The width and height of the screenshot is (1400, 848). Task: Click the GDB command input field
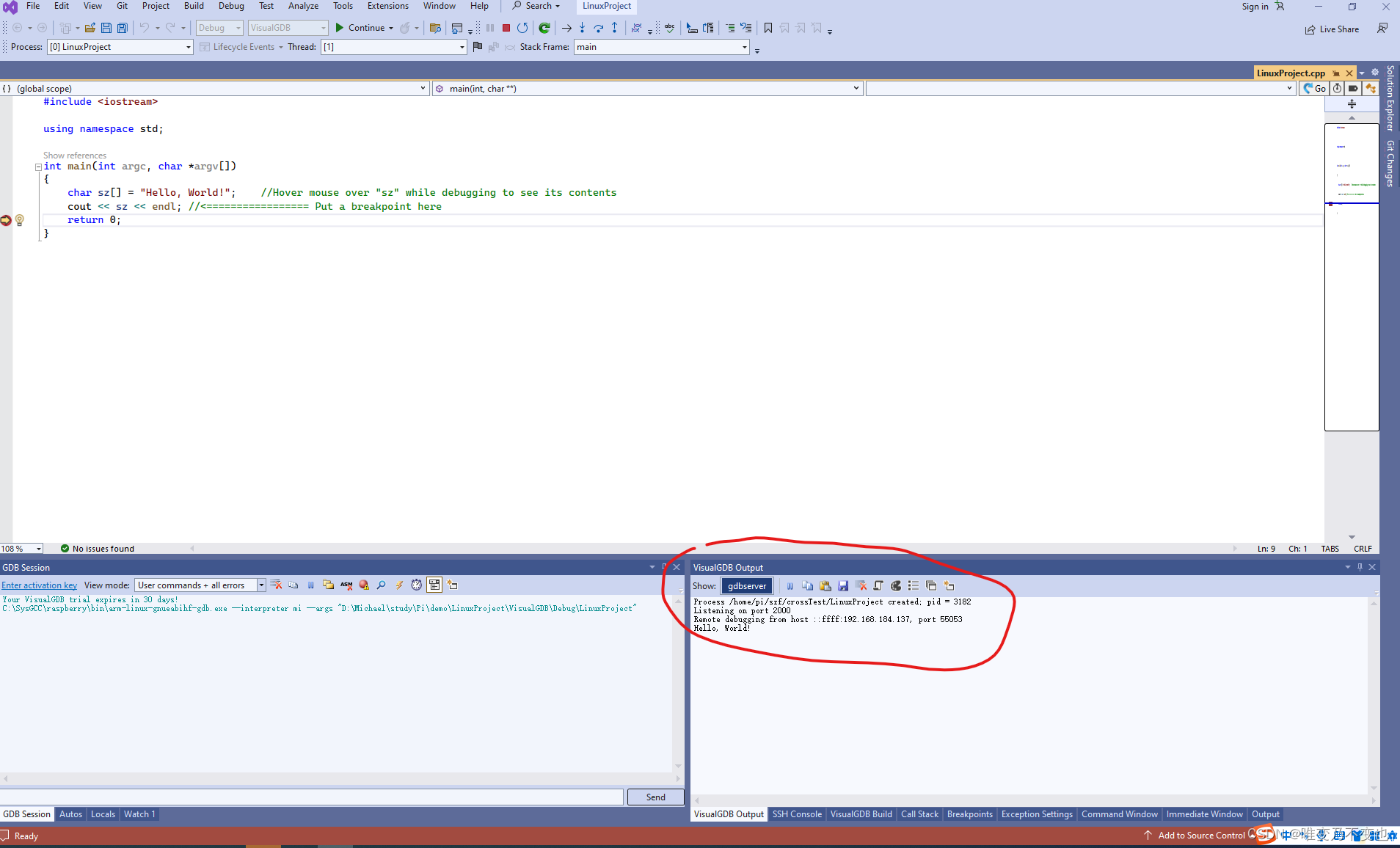[312, 797]
